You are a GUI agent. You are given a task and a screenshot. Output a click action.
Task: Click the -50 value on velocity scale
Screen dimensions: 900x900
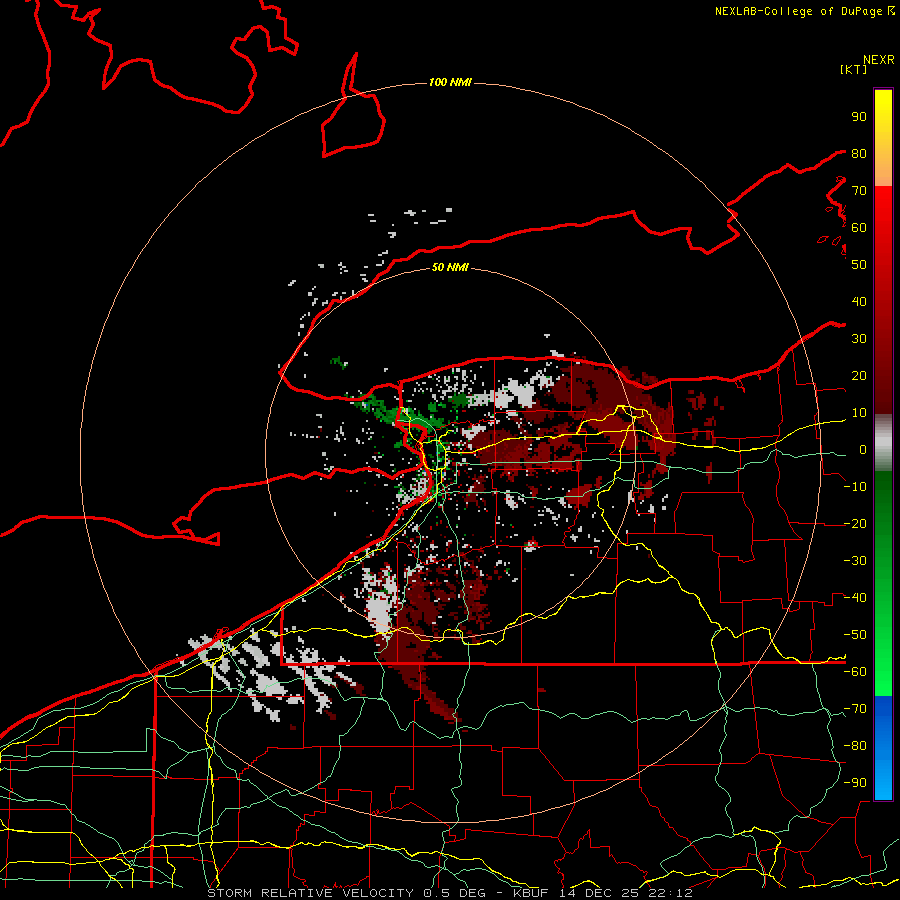point(855,635)
